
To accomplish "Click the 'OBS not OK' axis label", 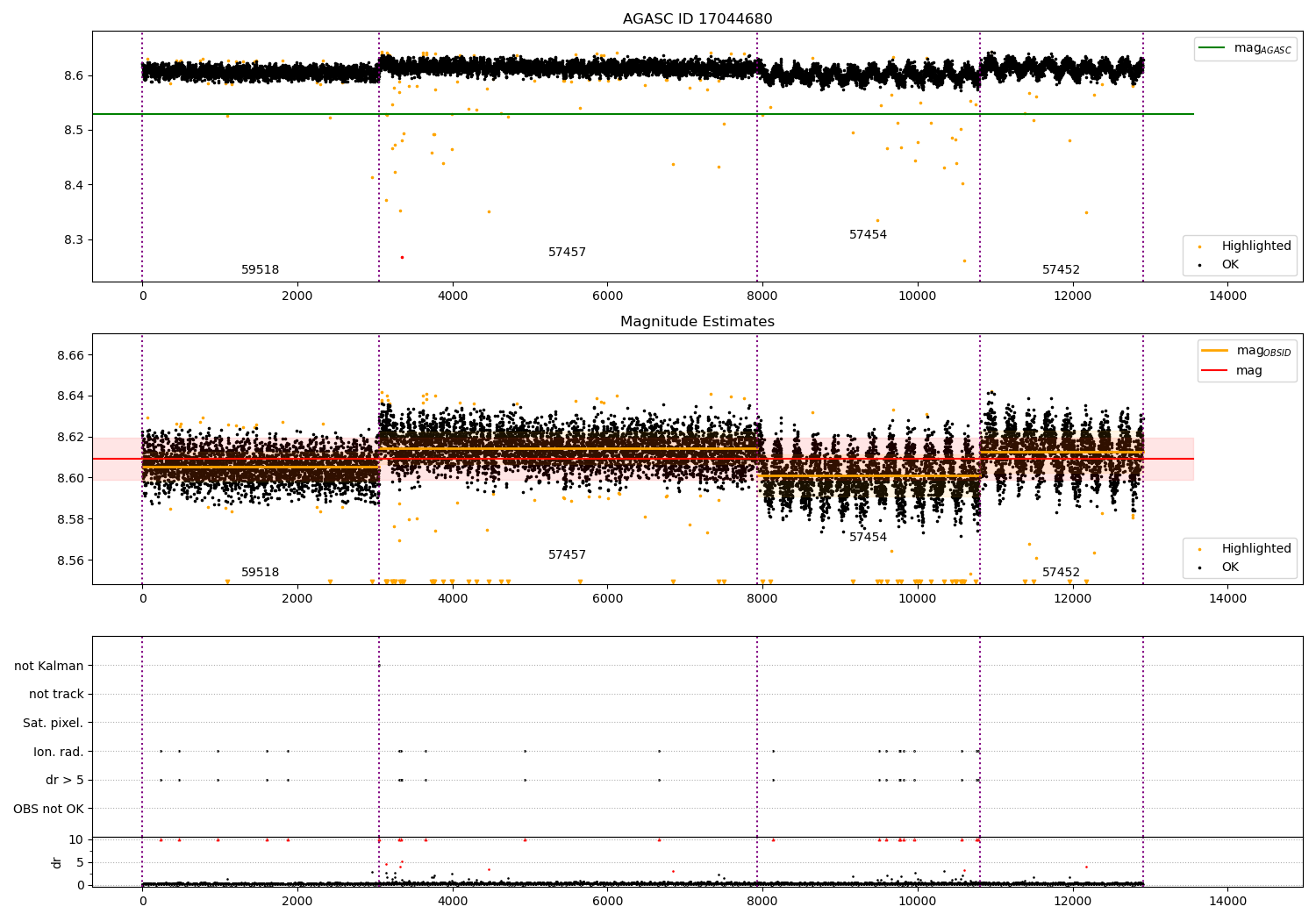I will coord(48,809).
